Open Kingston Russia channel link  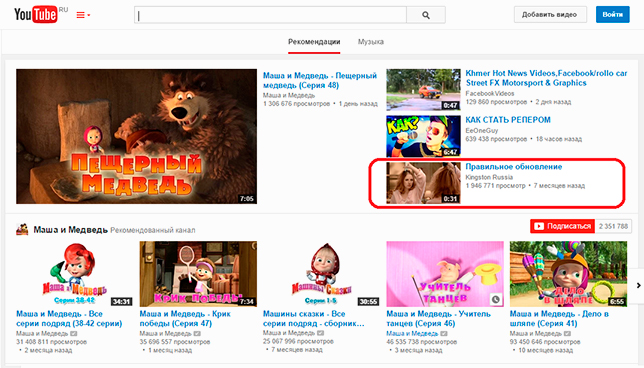[x=489, y=177]
